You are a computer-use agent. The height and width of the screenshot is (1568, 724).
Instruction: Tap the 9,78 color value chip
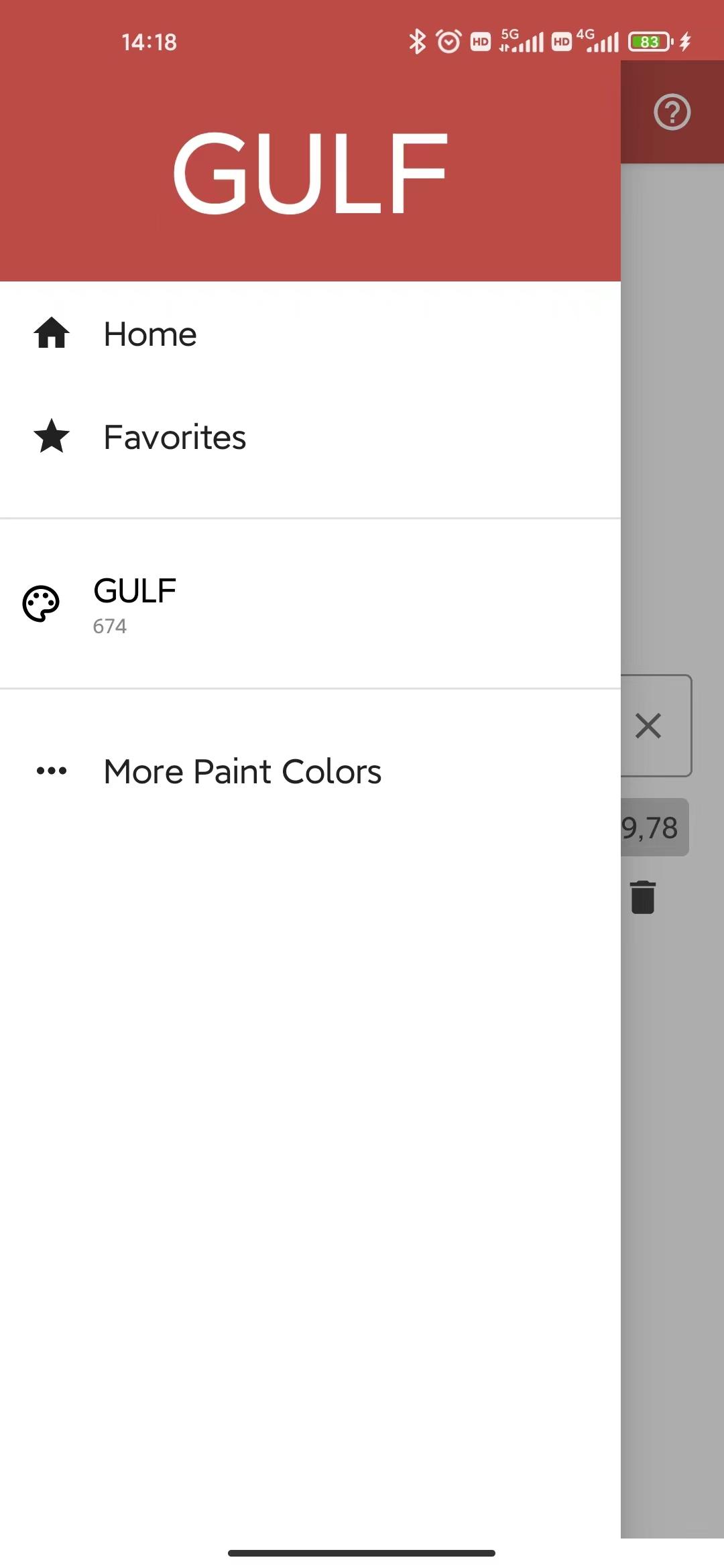[655, 827]
